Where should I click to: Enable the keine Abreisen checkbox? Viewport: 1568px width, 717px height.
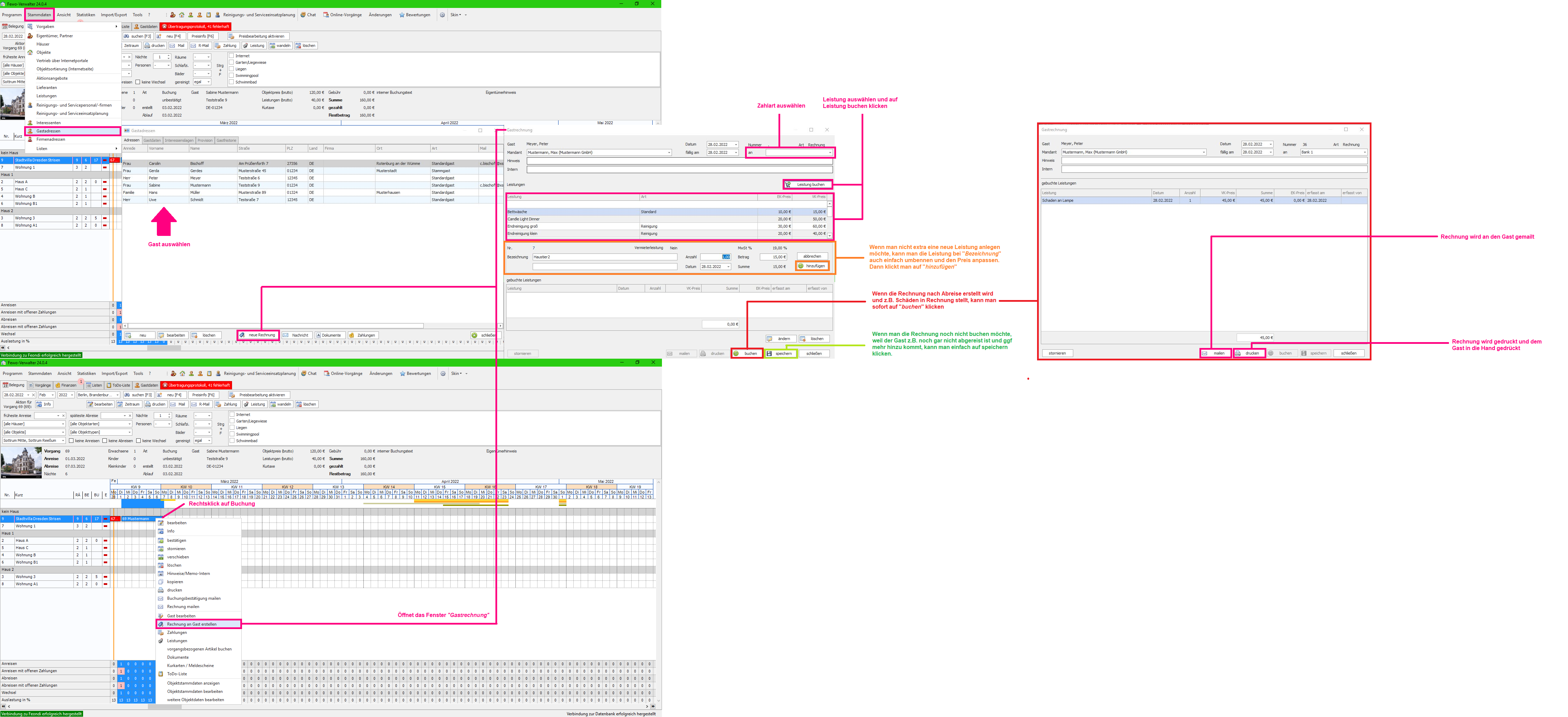(105, 441)
